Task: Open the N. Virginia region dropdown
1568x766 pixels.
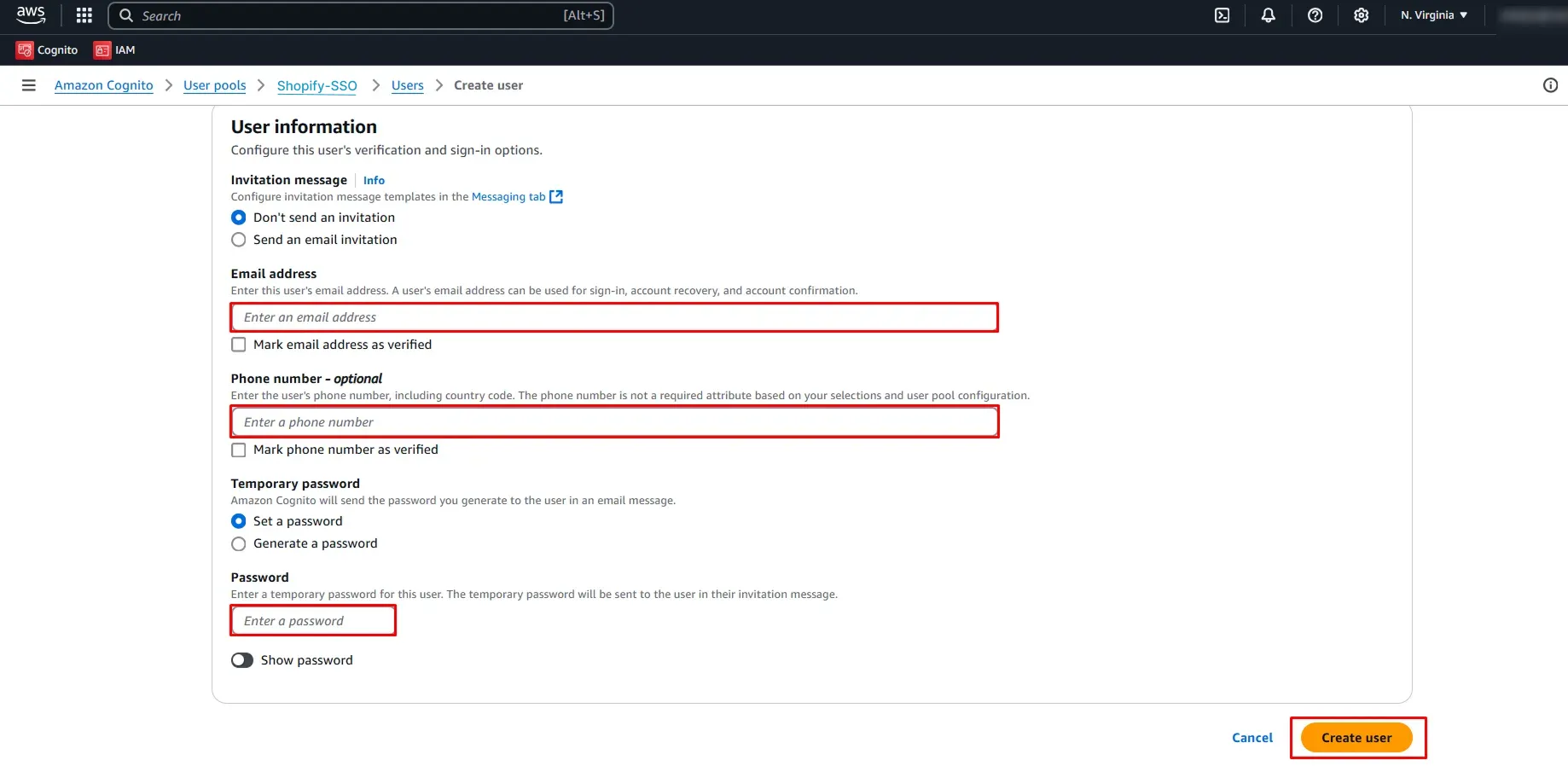Action: tap(1434, 15)
